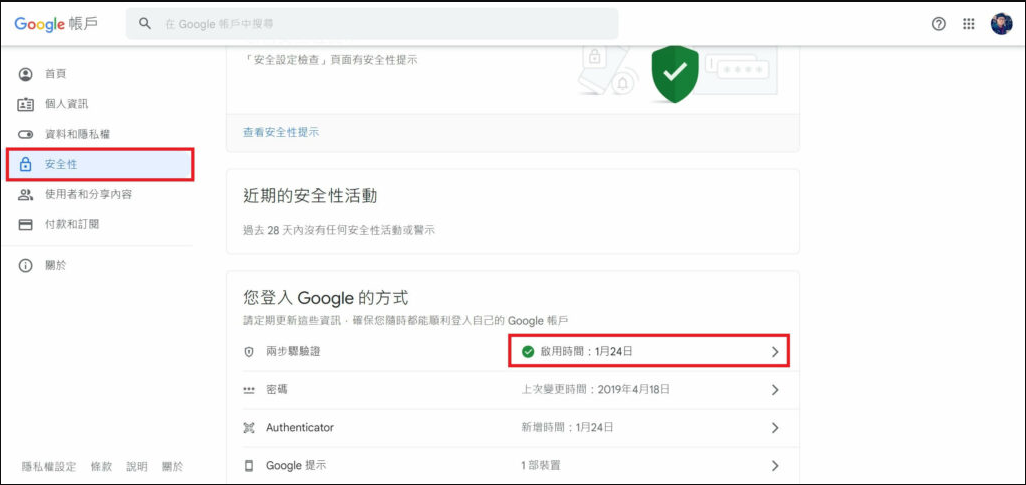The image size is (1026, 485).
Task: Click the 兩步驟驗證 shield icon
Action: [x=249, y=352]
